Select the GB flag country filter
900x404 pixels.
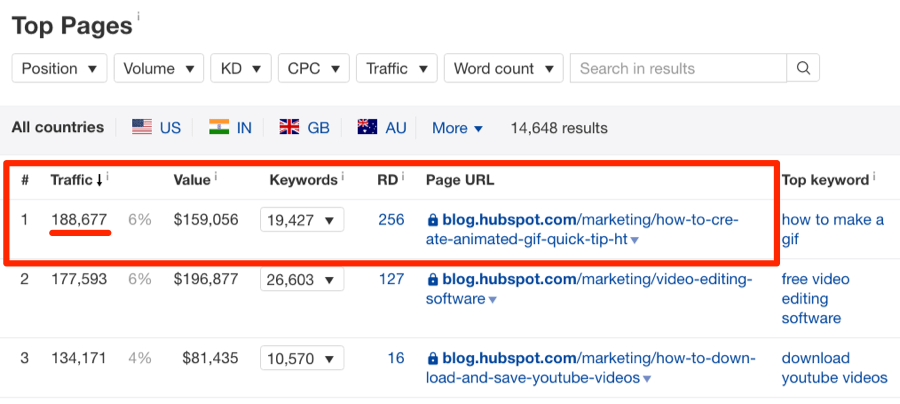[304, 128]
